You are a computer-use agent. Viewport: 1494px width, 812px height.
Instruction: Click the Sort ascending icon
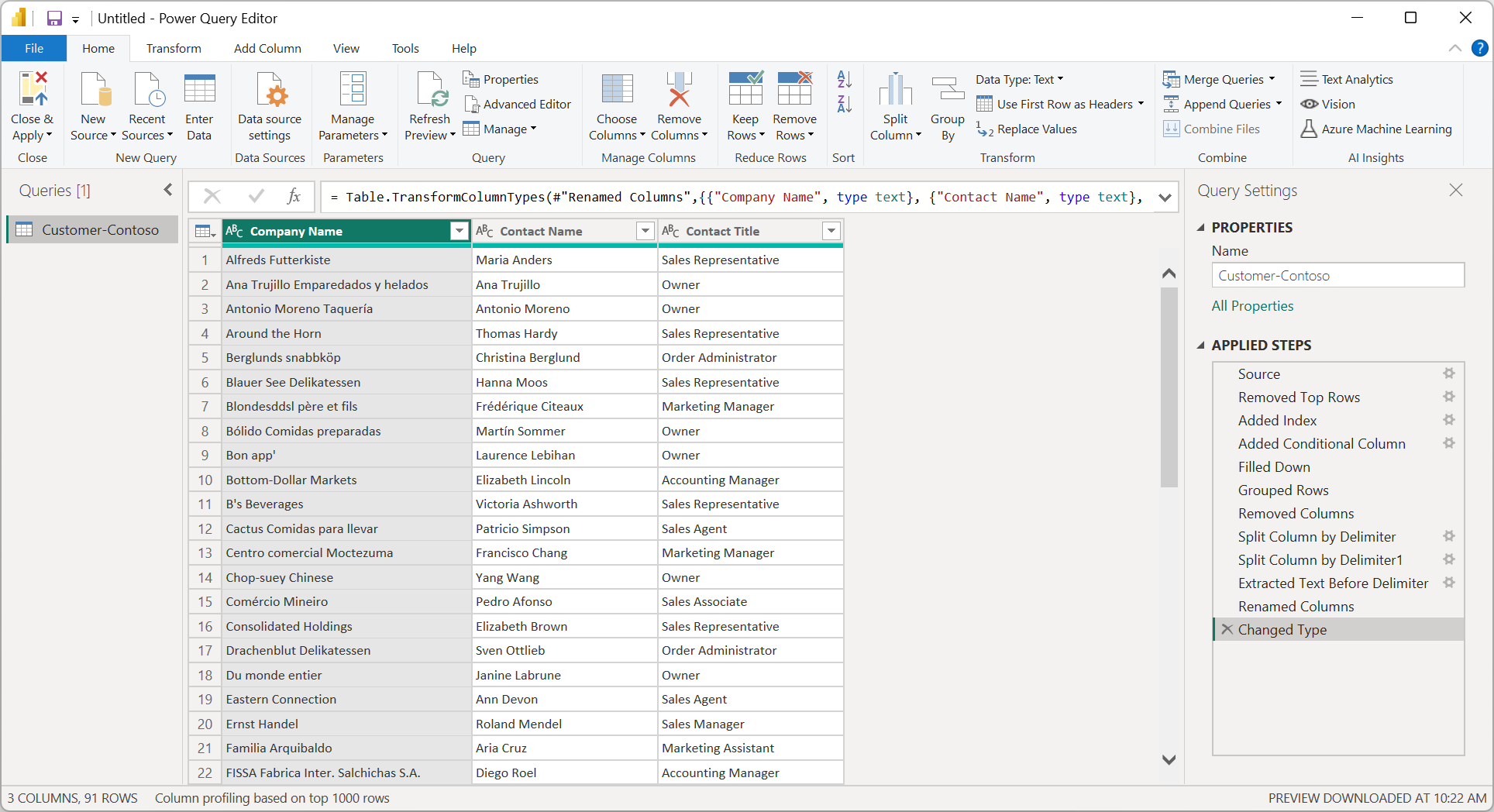coord(844,79)
